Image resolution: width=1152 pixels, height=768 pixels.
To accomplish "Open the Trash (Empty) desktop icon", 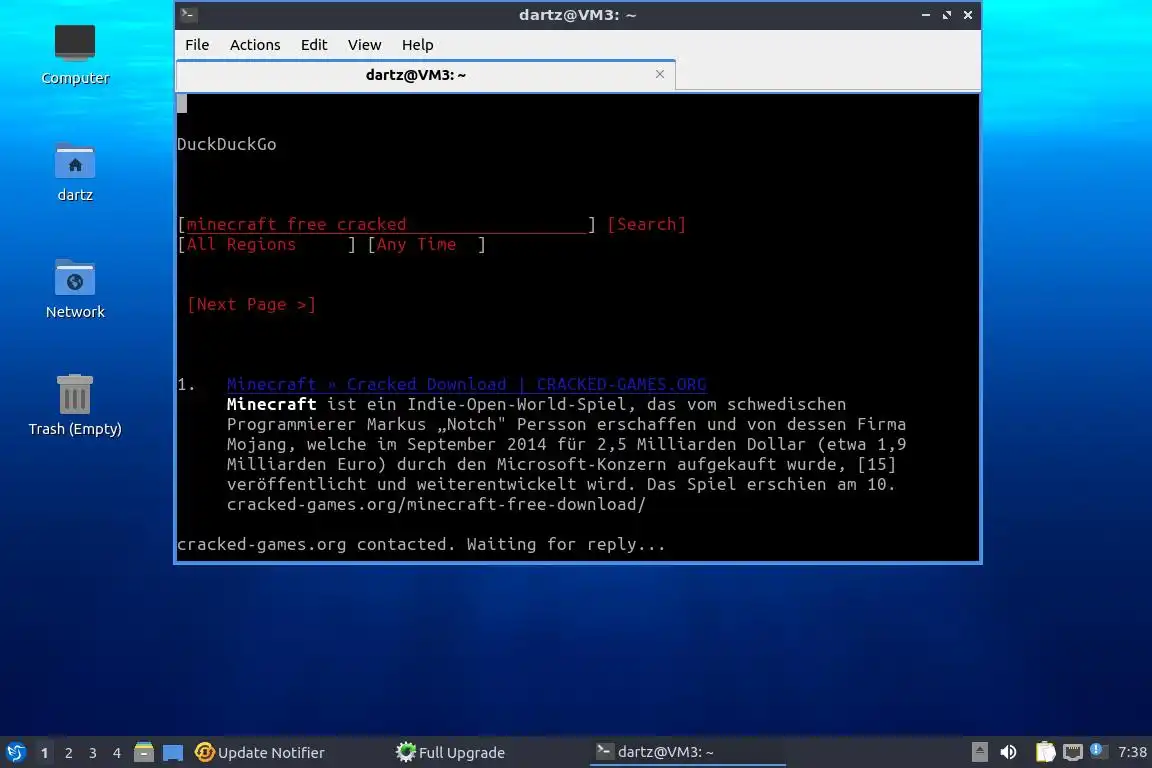I will [x=75, y=405].
